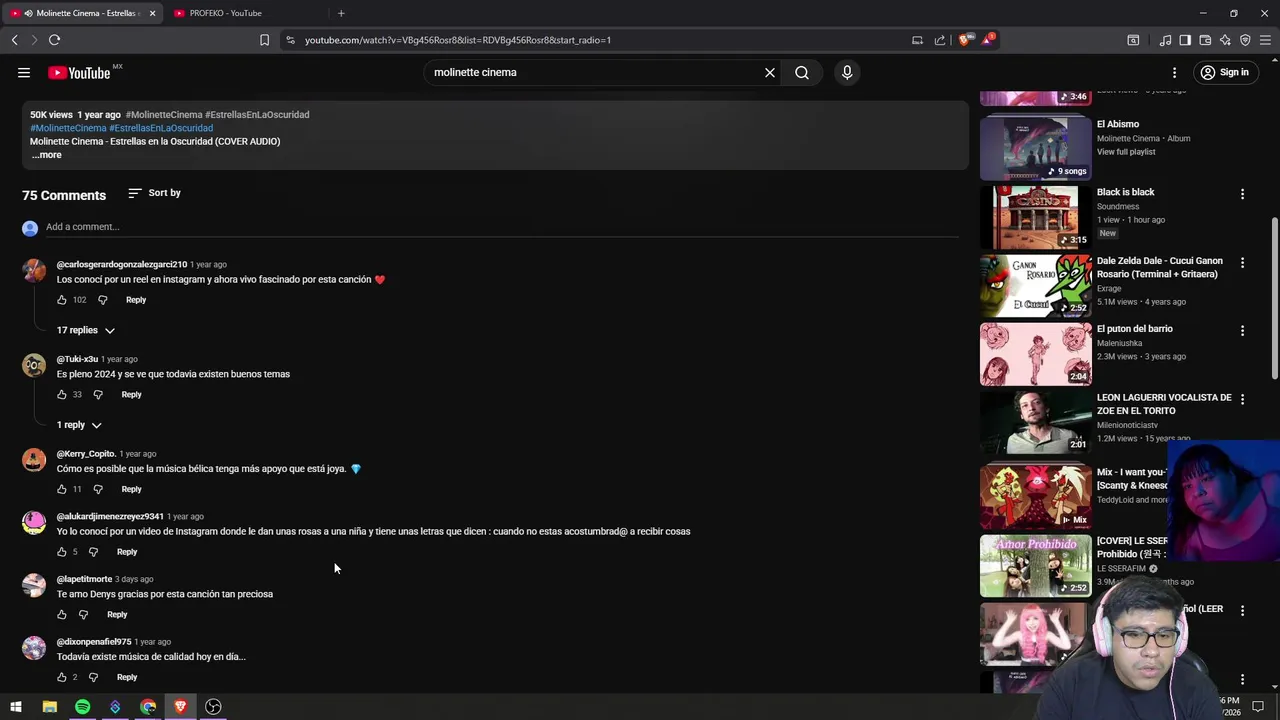Open @carlosgerardogonzalezgarci210 channel
Viewport: 1280px width, 720px height.
122,265
